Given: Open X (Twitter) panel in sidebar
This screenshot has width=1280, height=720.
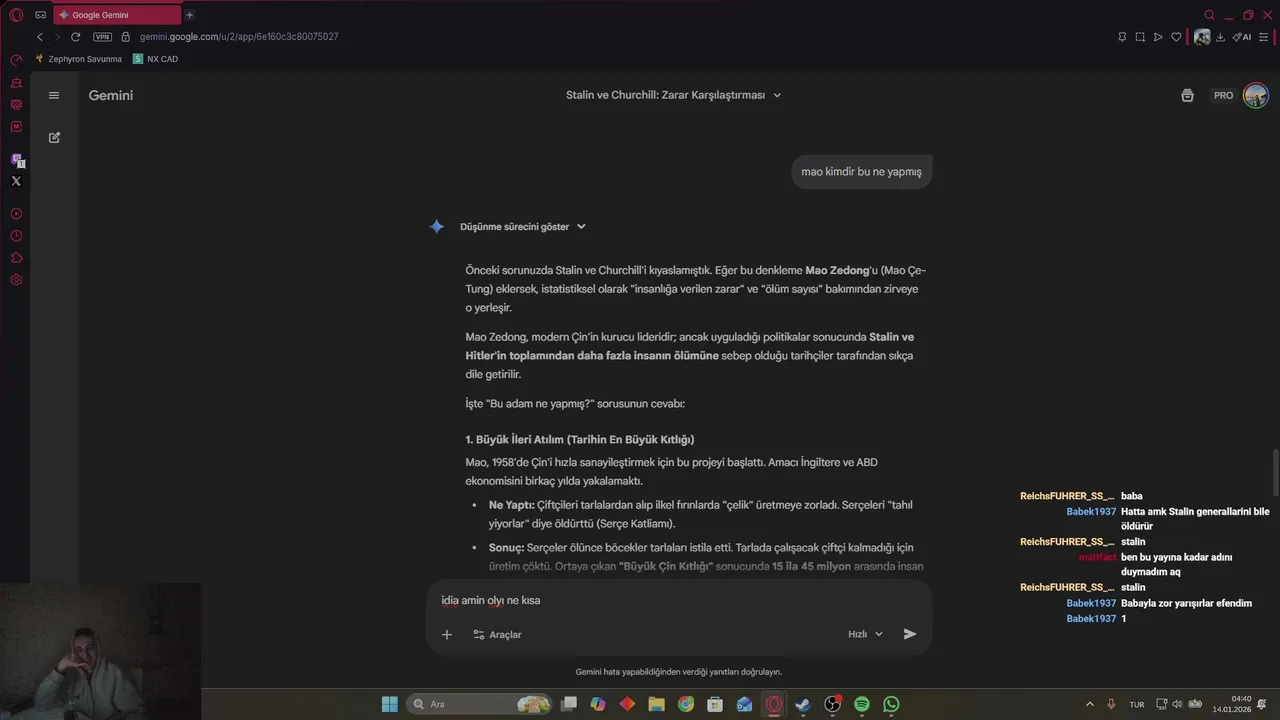Looking at the screenshot, I should [16, 181].
